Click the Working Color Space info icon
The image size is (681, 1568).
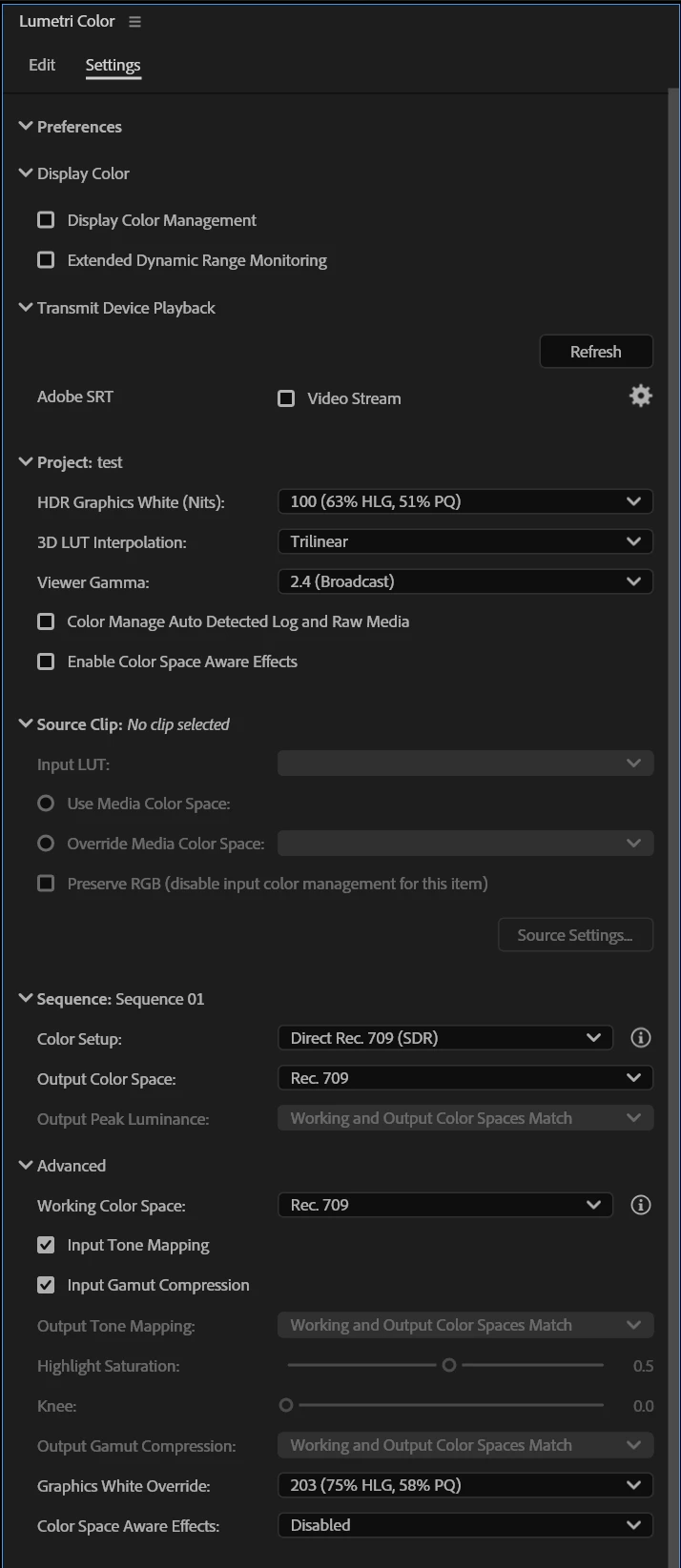(x=641, y=1205)
